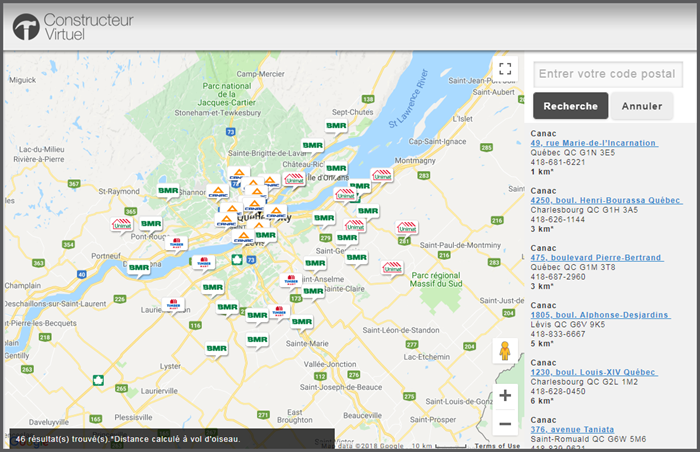Click 'Lévis QC G6V 9K5' address text
Viewport: 700px width, 452px height.
(567, 325)
